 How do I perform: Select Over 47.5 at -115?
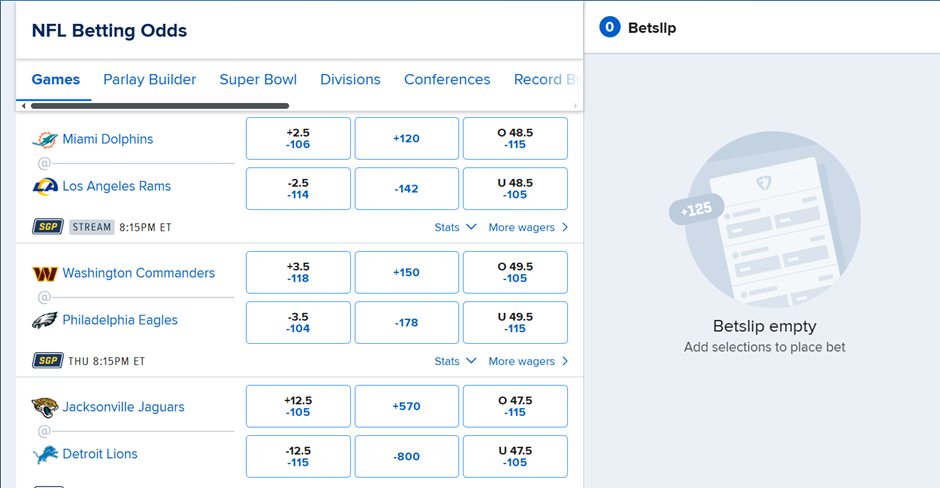[x=515, y=406]
